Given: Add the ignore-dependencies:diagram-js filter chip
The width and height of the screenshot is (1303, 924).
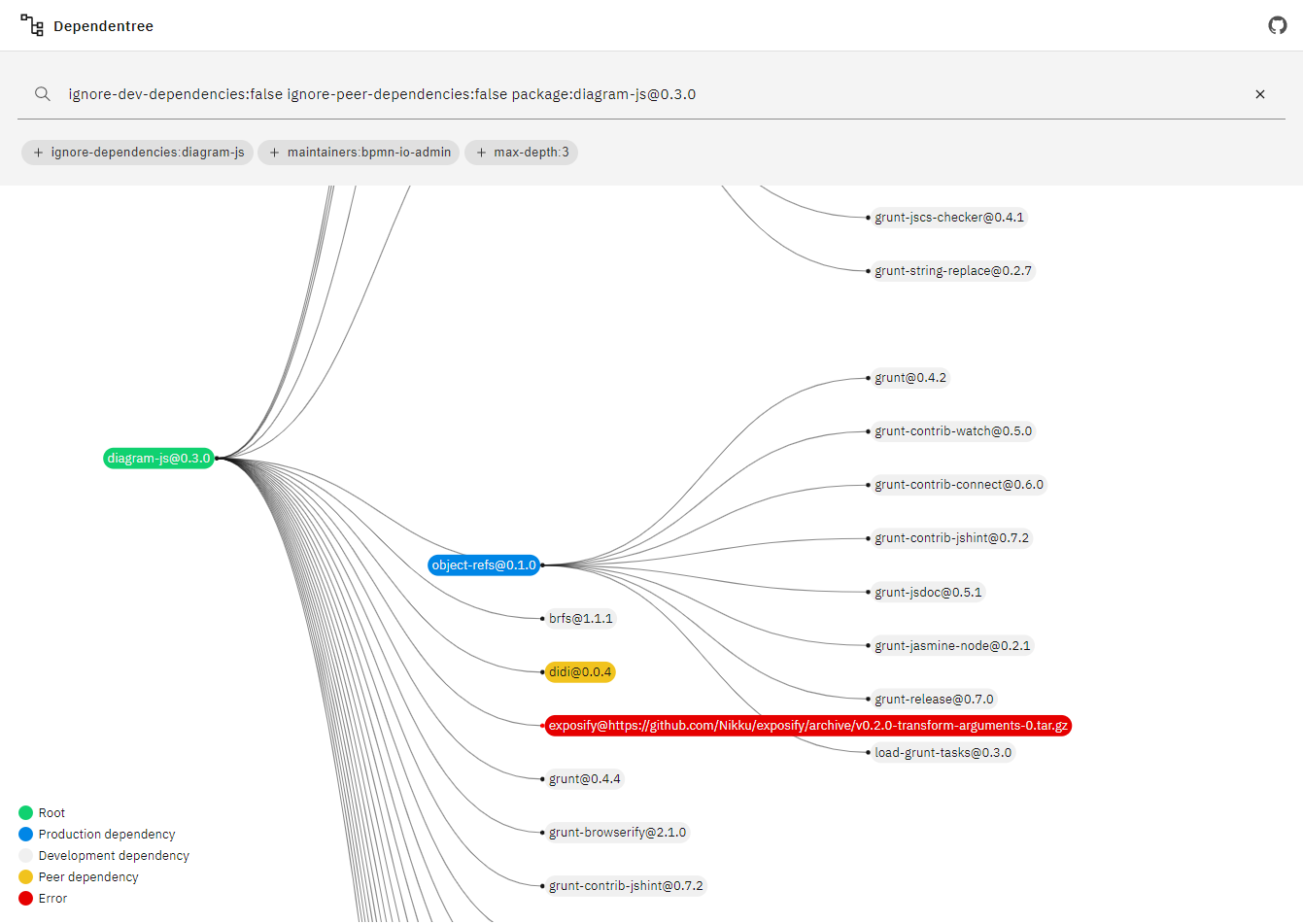Looking at the screenshot, I should (x=137, y=153).
